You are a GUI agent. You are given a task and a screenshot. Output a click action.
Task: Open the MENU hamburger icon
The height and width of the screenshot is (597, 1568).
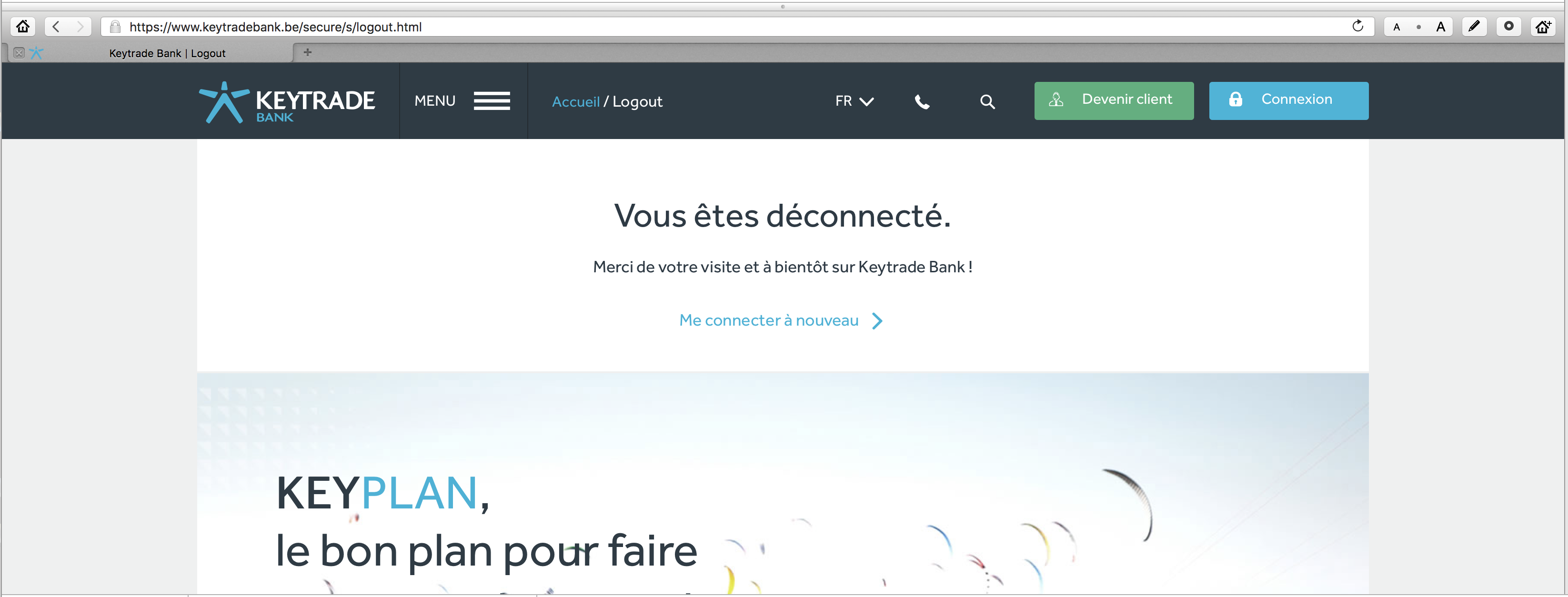point(492,101)
